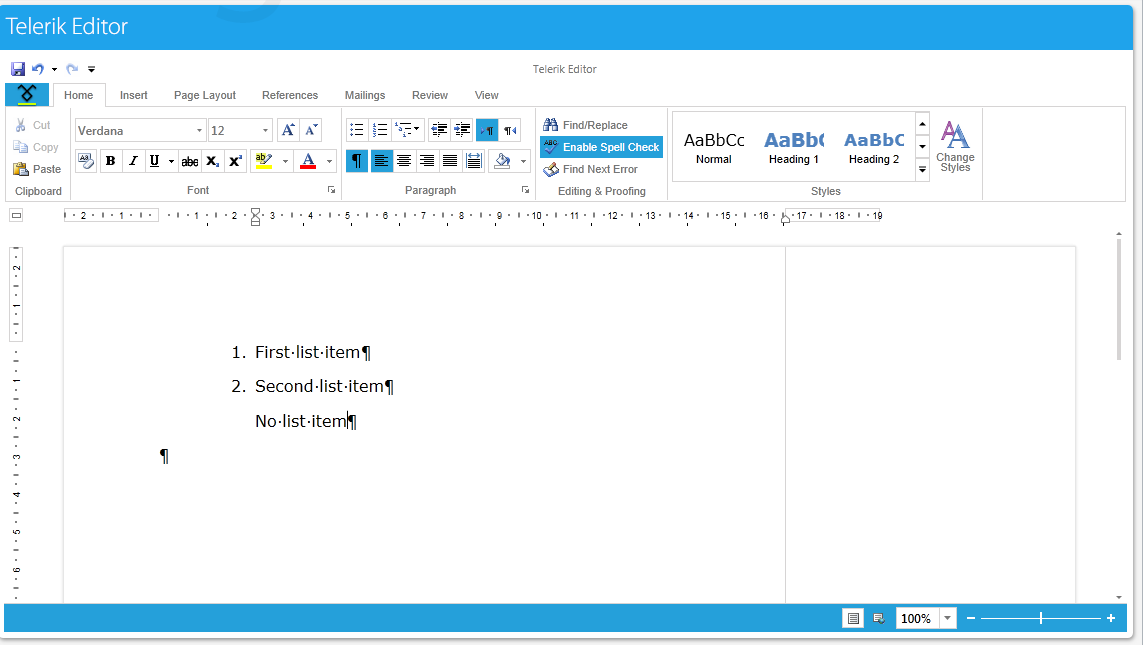Click the web layout view icon

(x=879, y=619)
